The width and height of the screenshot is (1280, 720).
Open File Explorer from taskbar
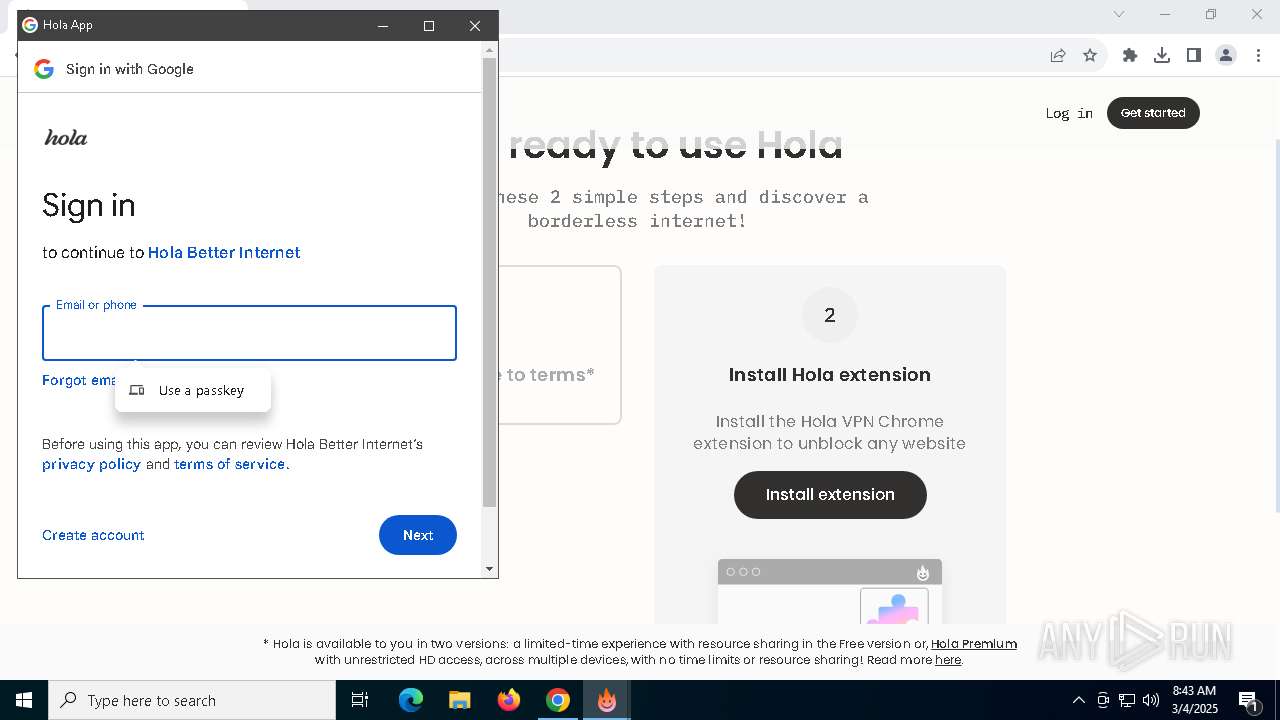pyautogui.click(x=459, y=700)
